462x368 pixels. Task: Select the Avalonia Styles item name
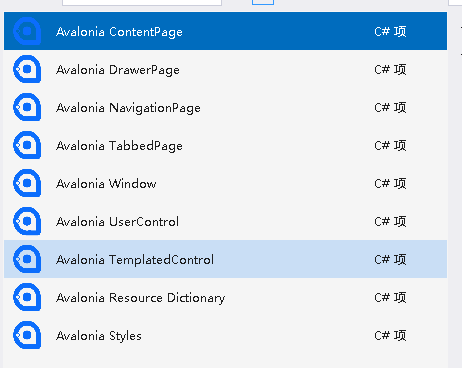tap(99, 336)
